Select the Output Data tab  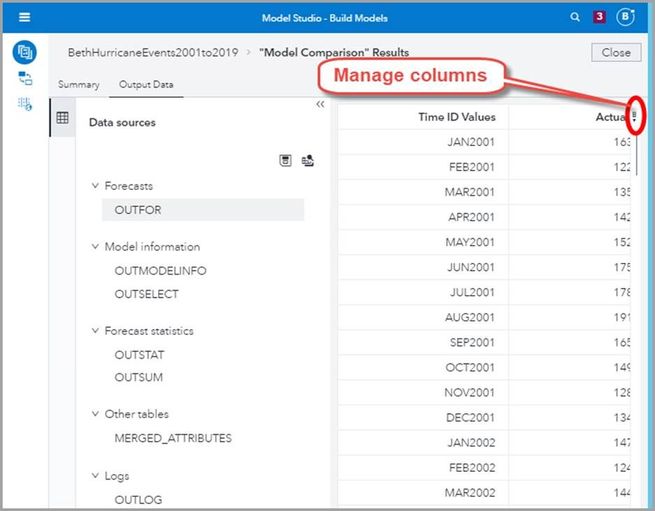pyautogui.click(x=146, y=85)
